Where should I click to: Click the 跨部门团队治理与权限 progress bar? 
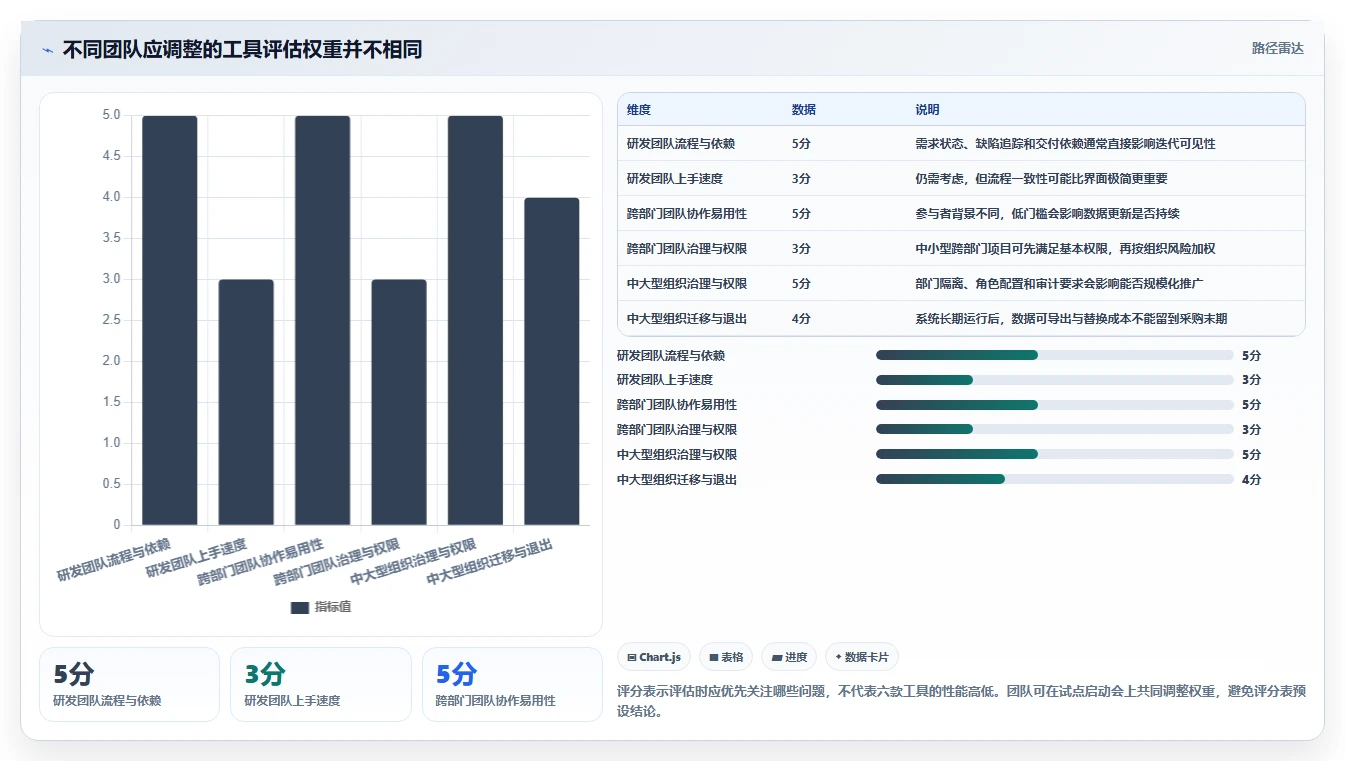[1055, 430]
